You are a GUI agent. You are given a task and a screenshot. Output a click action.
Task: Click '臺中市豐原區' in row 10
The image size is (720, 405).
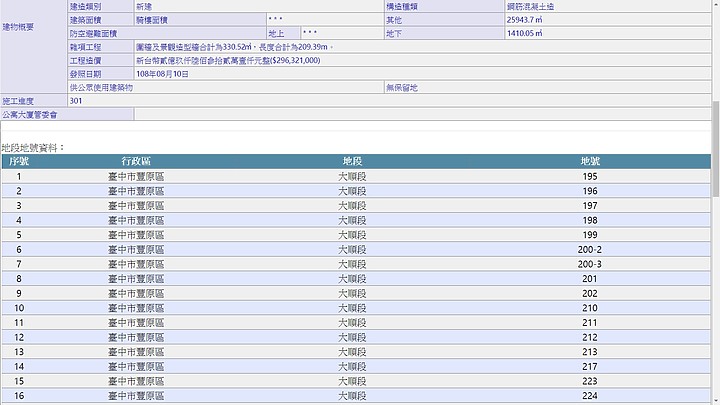[x=136, y=308]
